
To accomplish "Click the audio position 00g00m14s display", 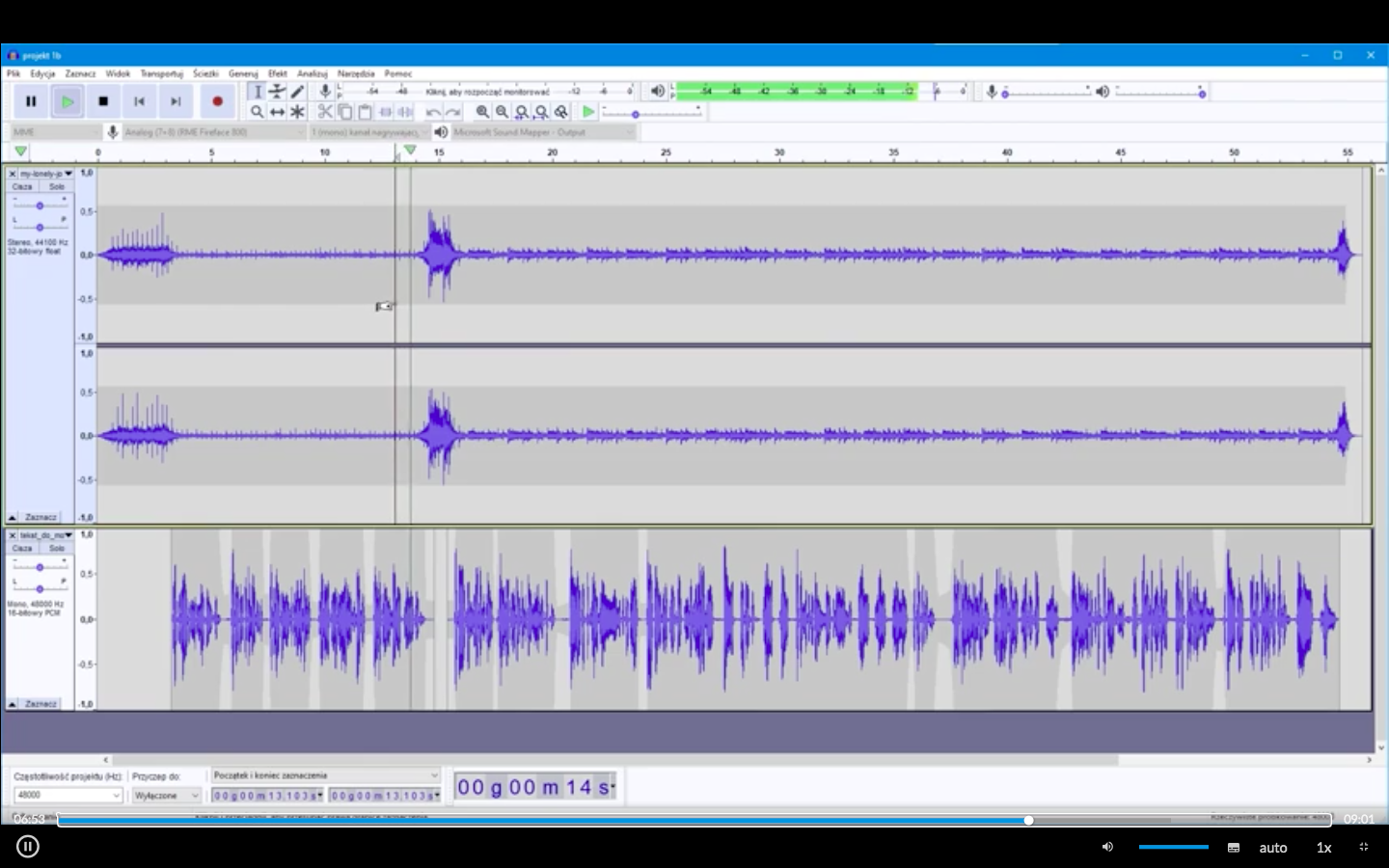I will (x=535, y=787).
